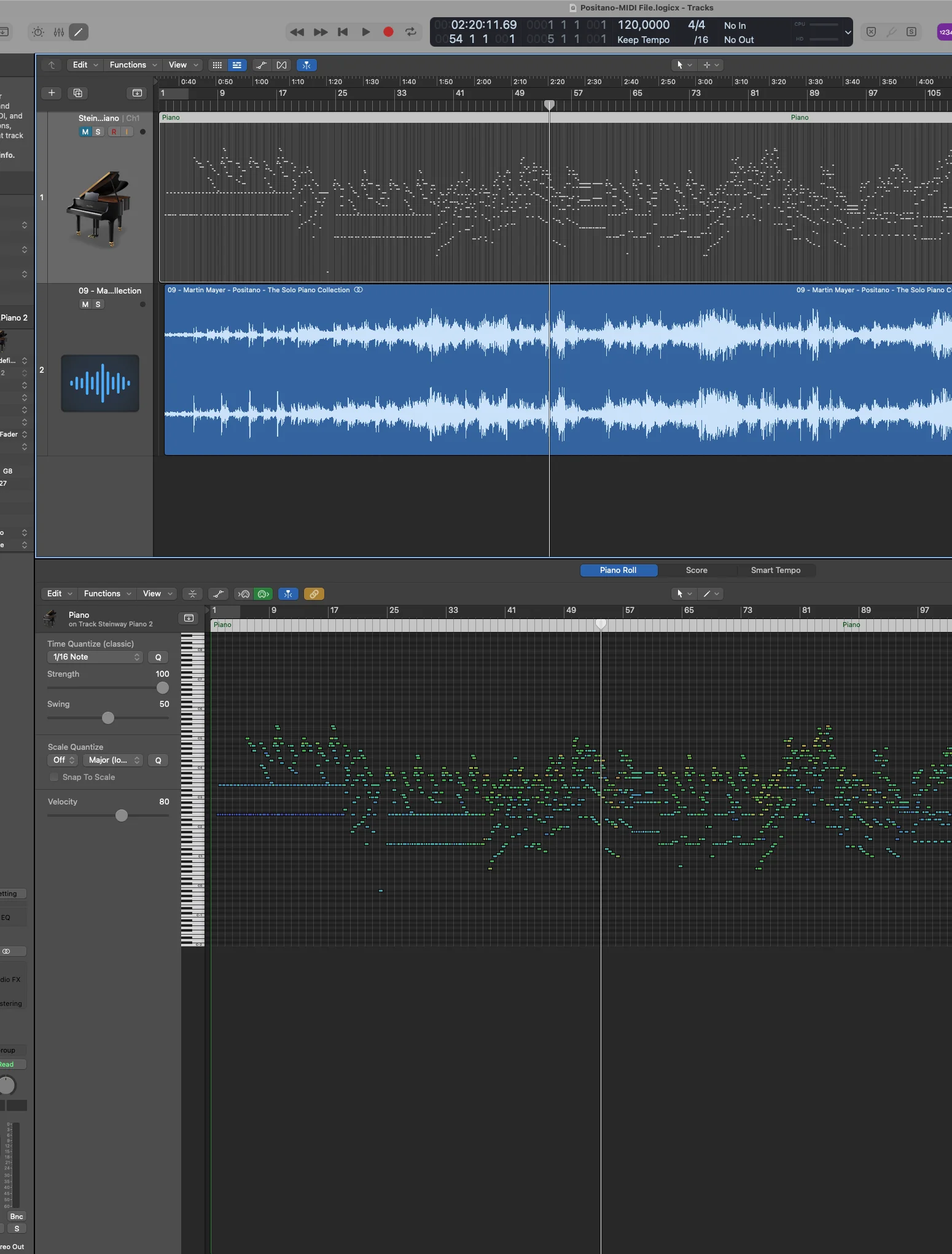Toggle the list view button in Tracks toolbar
Screen dimensions: 952x1254
237,65
